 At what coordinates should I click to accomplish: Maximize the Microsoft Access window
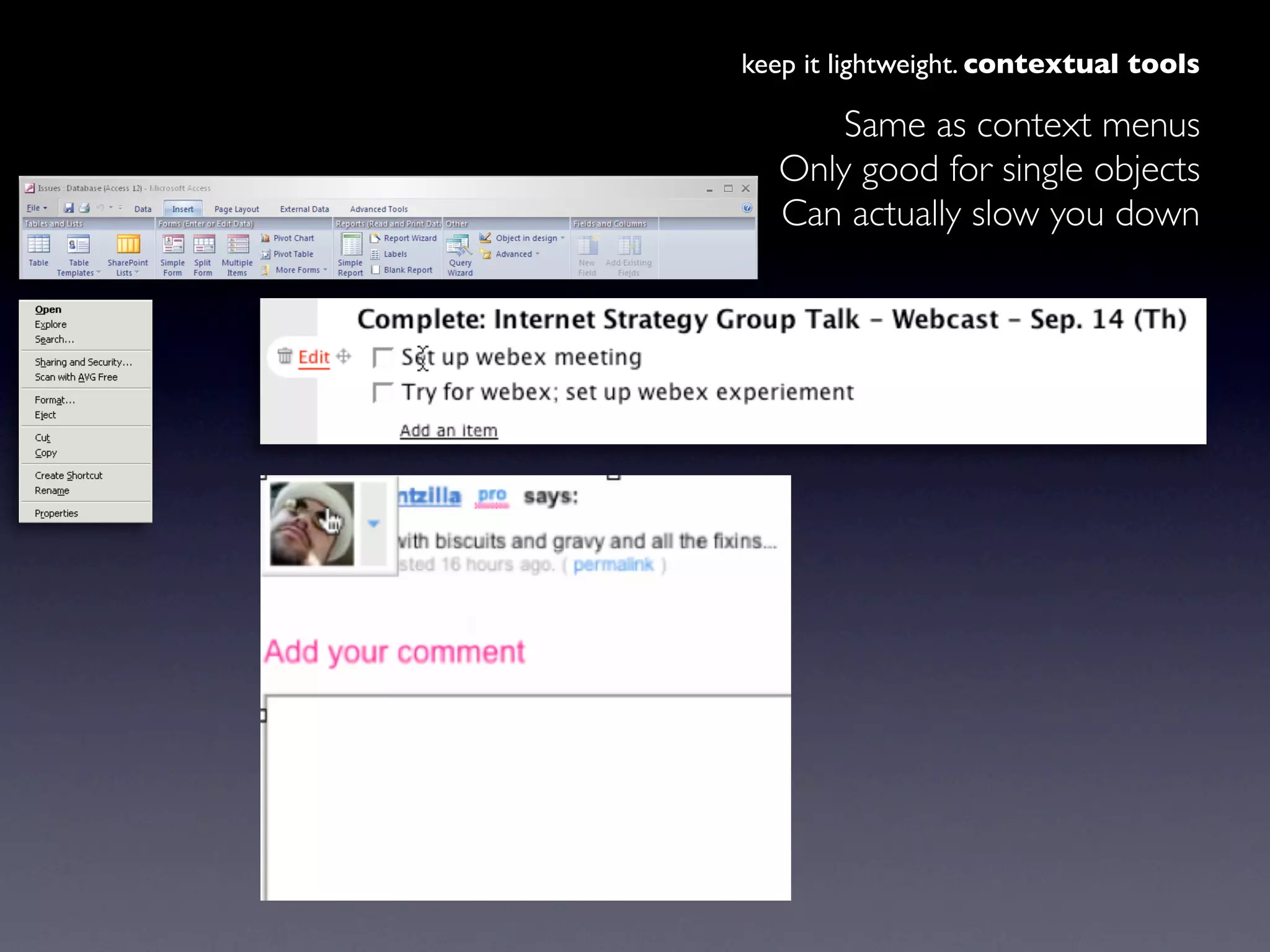pyautogui.click(x=729, y=188)
